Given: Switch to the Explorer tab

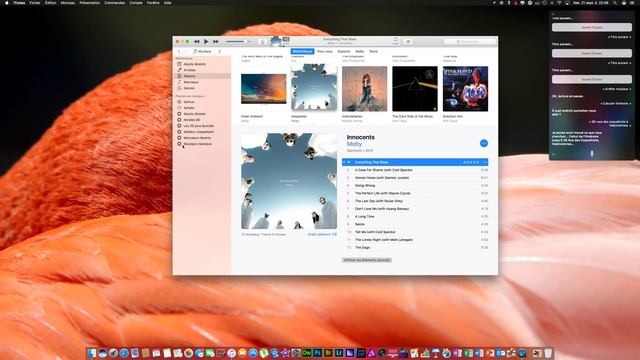Looking at the screenshot, I should point(344,51).
